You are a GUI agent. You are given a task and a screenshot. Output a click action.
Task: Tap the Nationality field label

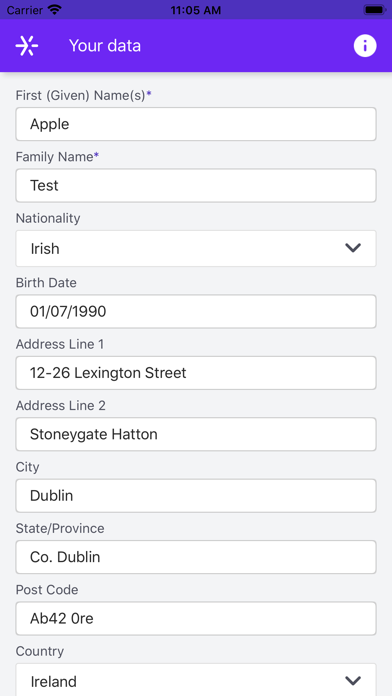[x=48, y=218]
